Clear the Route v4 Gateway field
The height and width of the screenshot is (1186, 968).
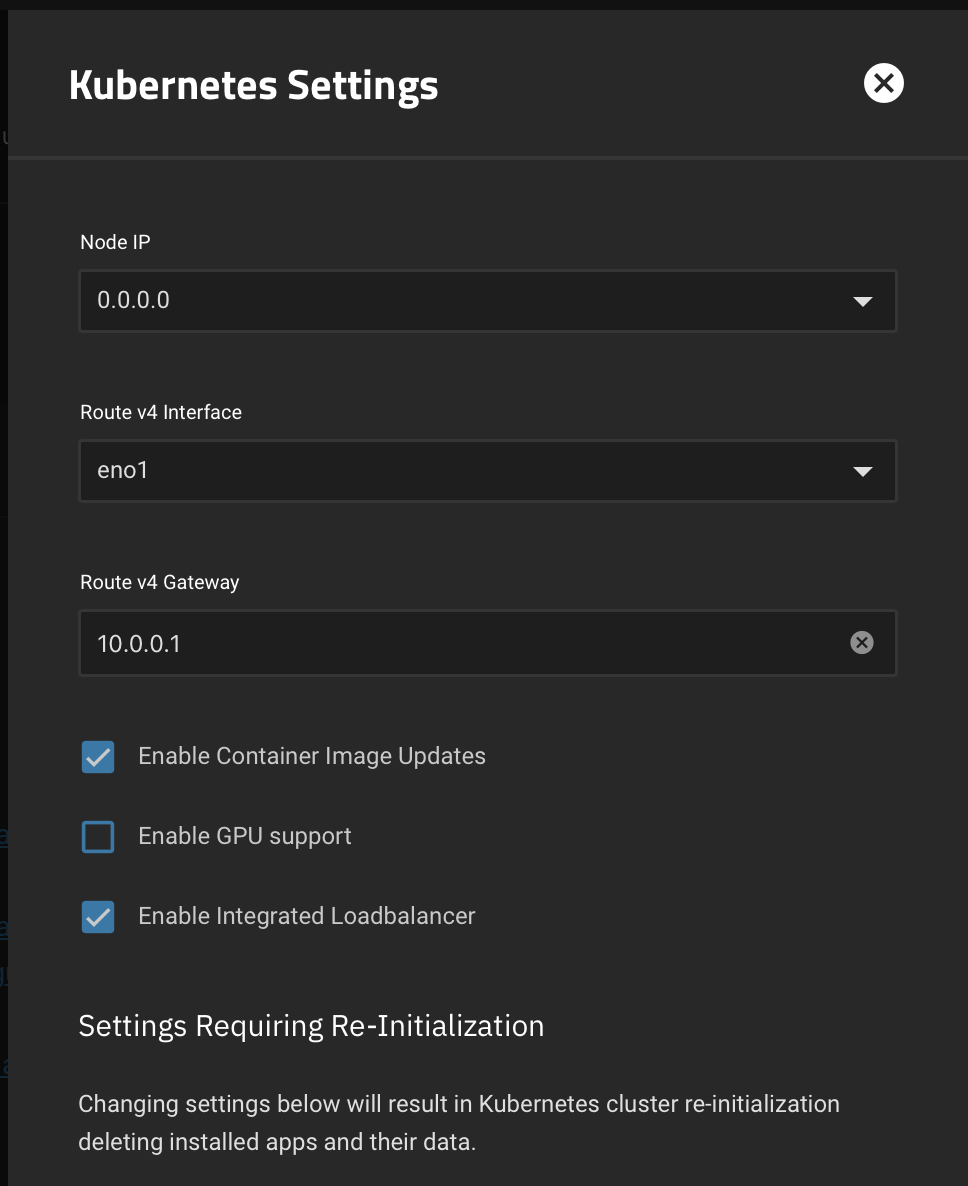861,643
